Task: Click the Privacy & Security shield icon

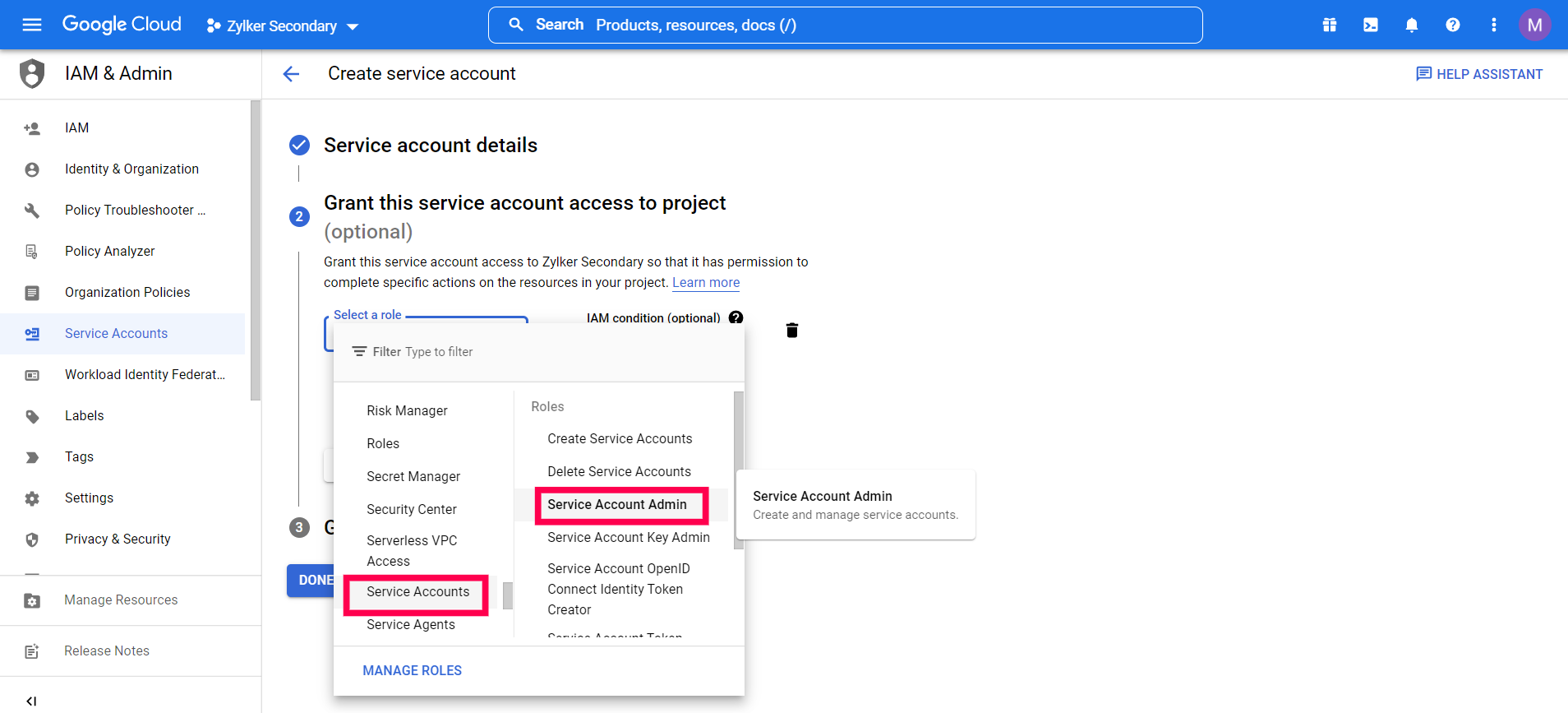Action: [x=32, y=539]
